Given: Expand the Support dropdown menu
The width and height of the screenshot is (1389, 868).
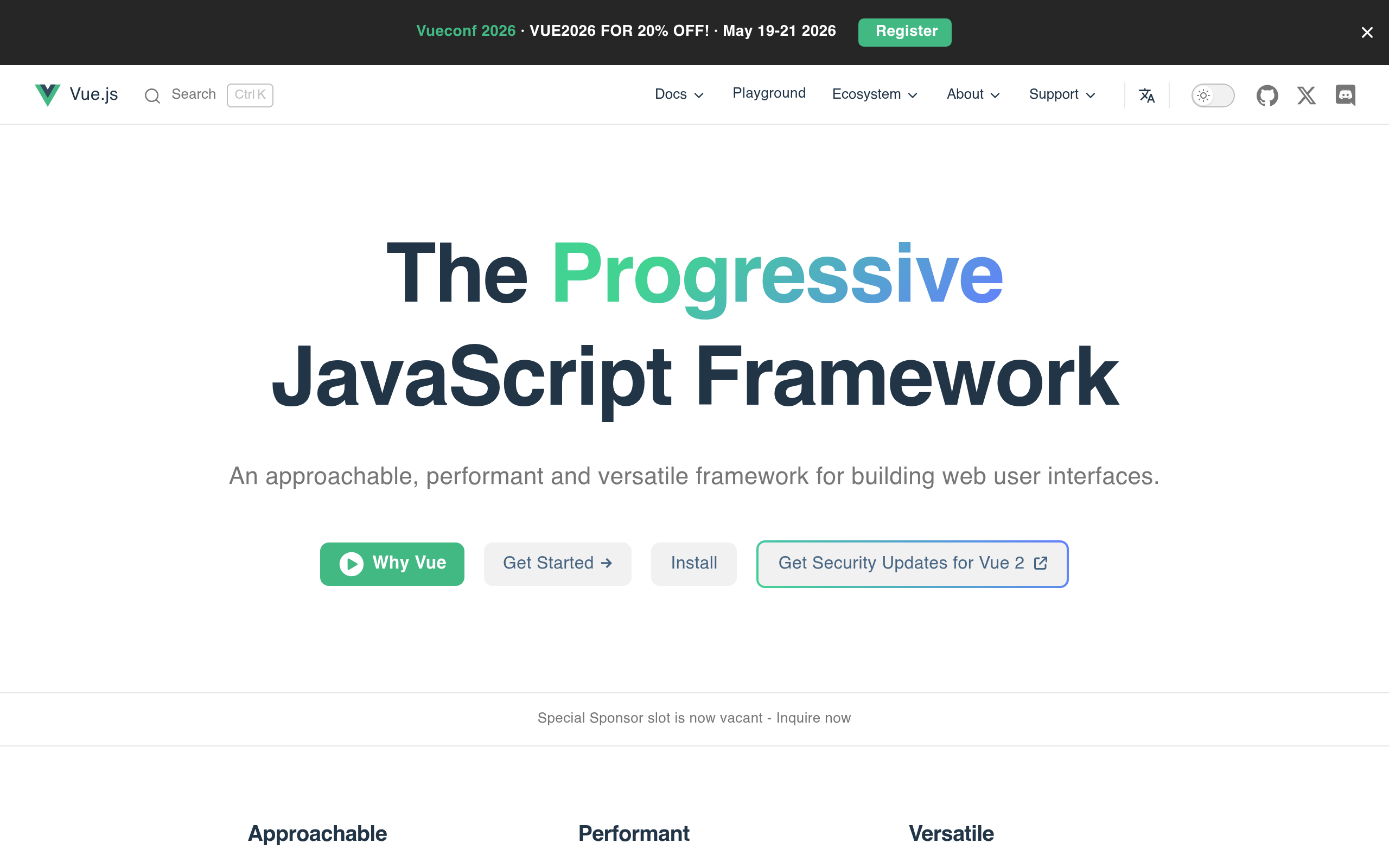Looking at the screenshot, I should (x=1062, y=94).
